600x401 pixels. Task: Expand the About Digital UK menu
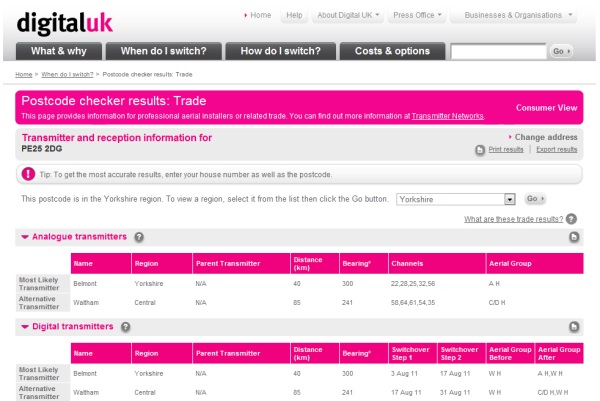[x=348, y=15]
